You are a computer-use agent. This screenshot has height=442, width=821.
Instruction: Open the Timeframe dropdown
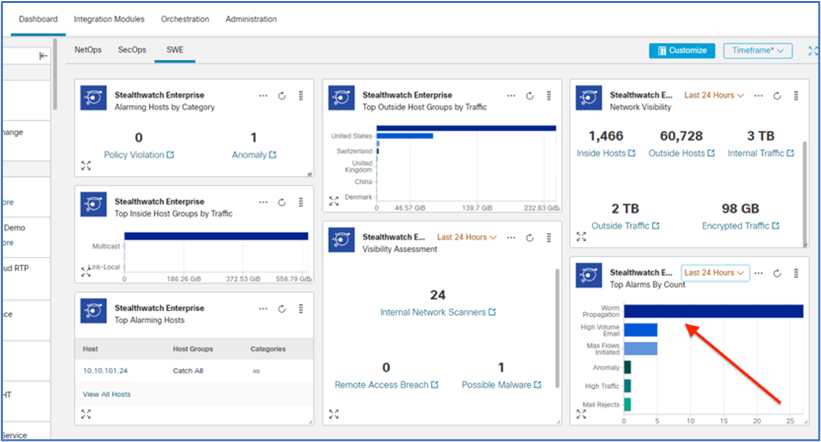pyautogui.click(x=758, y=50)
